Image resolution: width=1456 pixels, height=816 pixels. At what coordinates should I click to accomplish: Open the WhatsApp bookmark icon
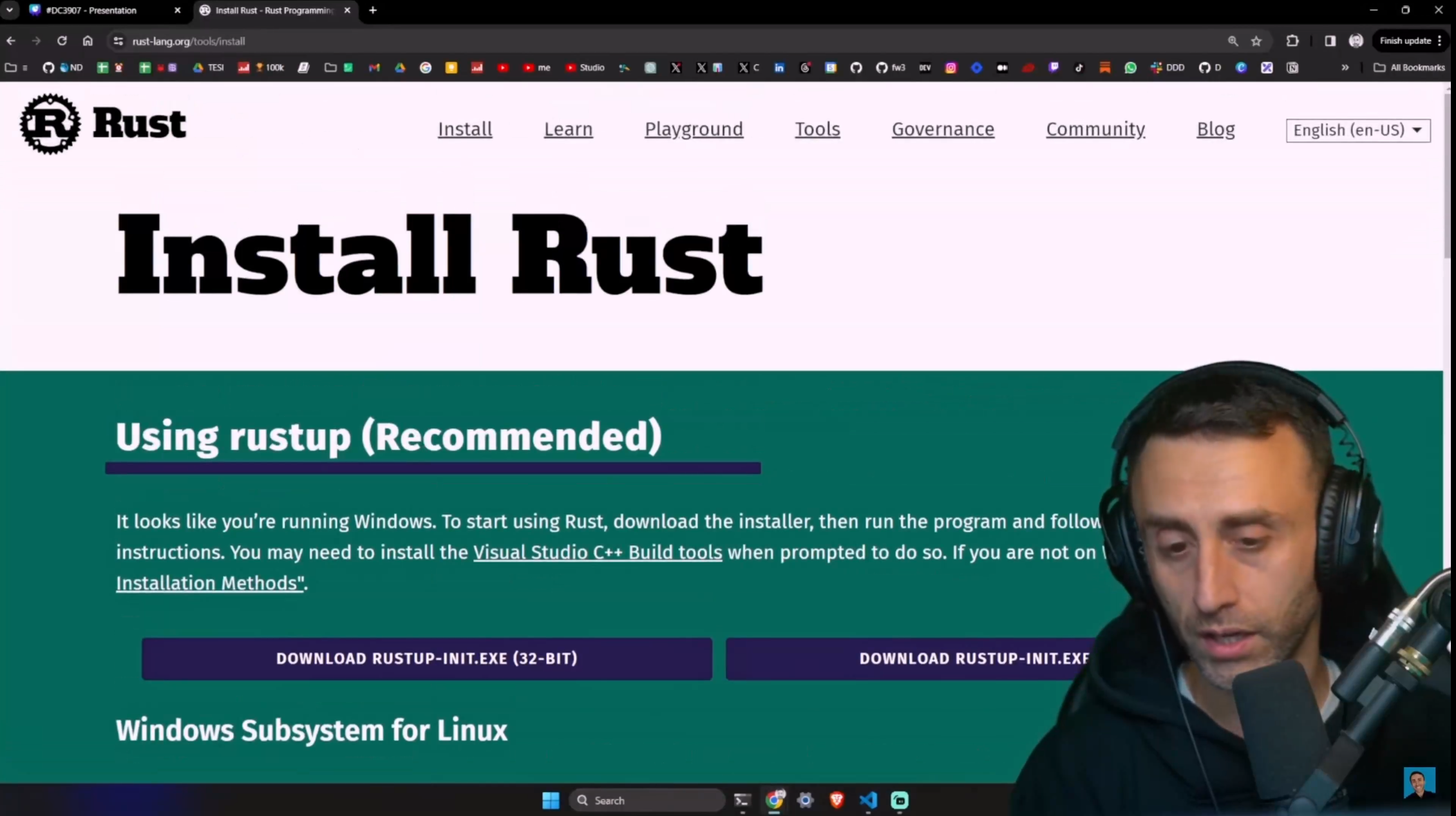tap(1131, 68)
